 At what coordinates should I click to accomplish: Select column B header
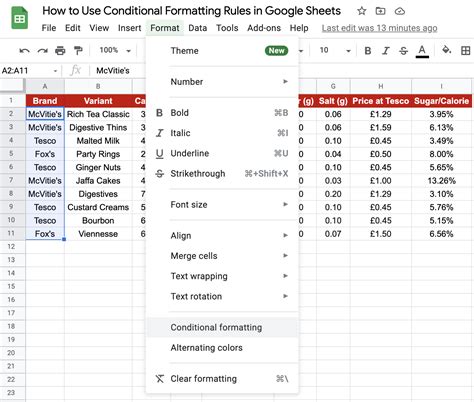click(98, 86)
